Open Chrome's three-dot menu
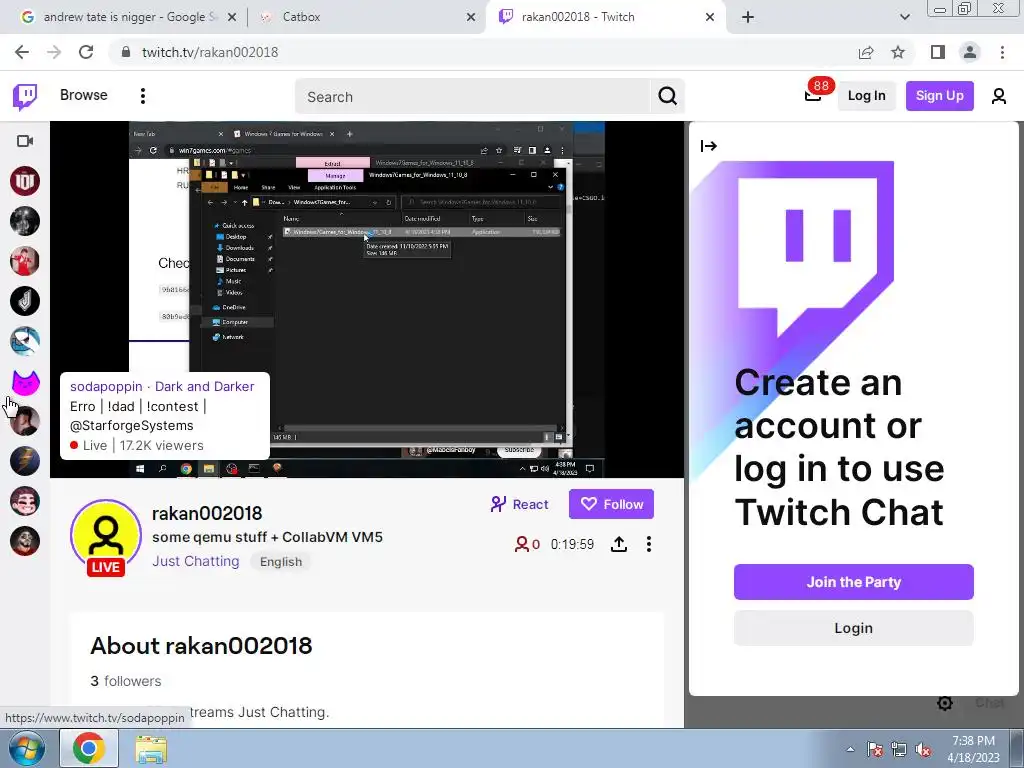This screenshot has height=768, width=1024. [1002, 52]
